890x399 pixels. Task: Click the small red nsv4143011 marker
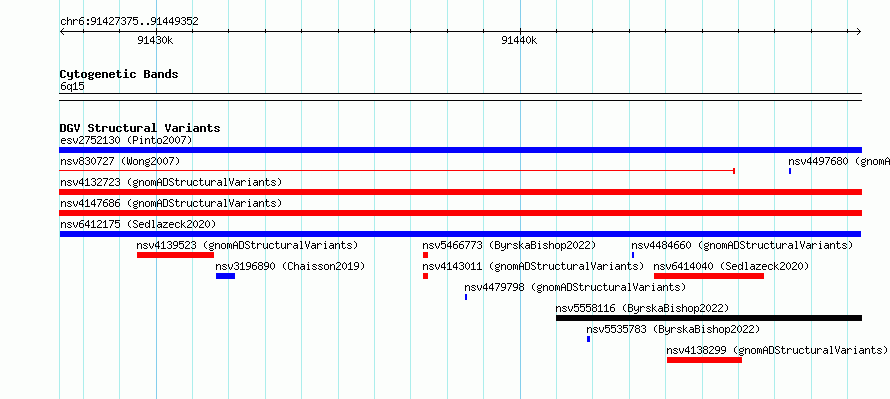(x=425, y=276)
